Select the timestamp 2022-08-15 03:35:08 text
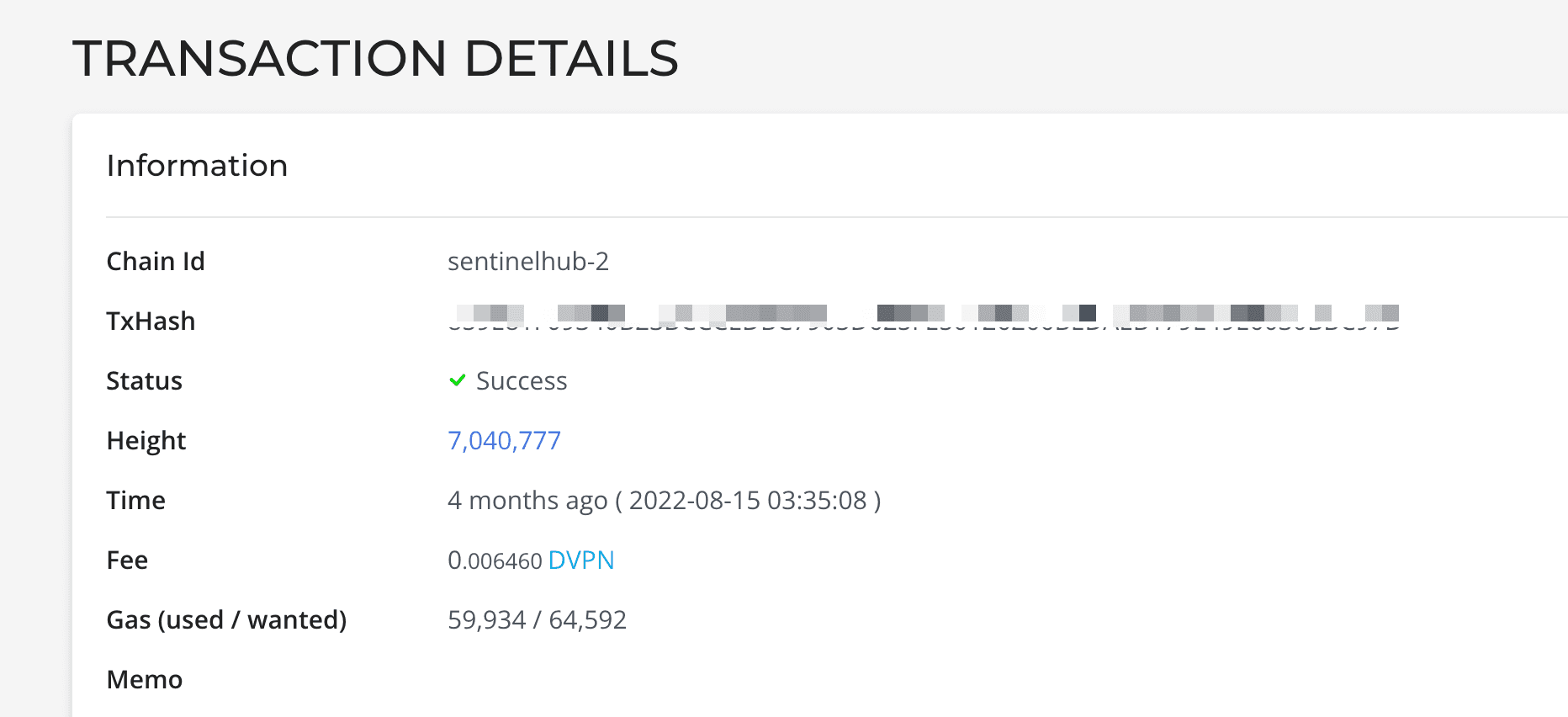This screenshot has height=717, width=1568. [x=747, y=501]
